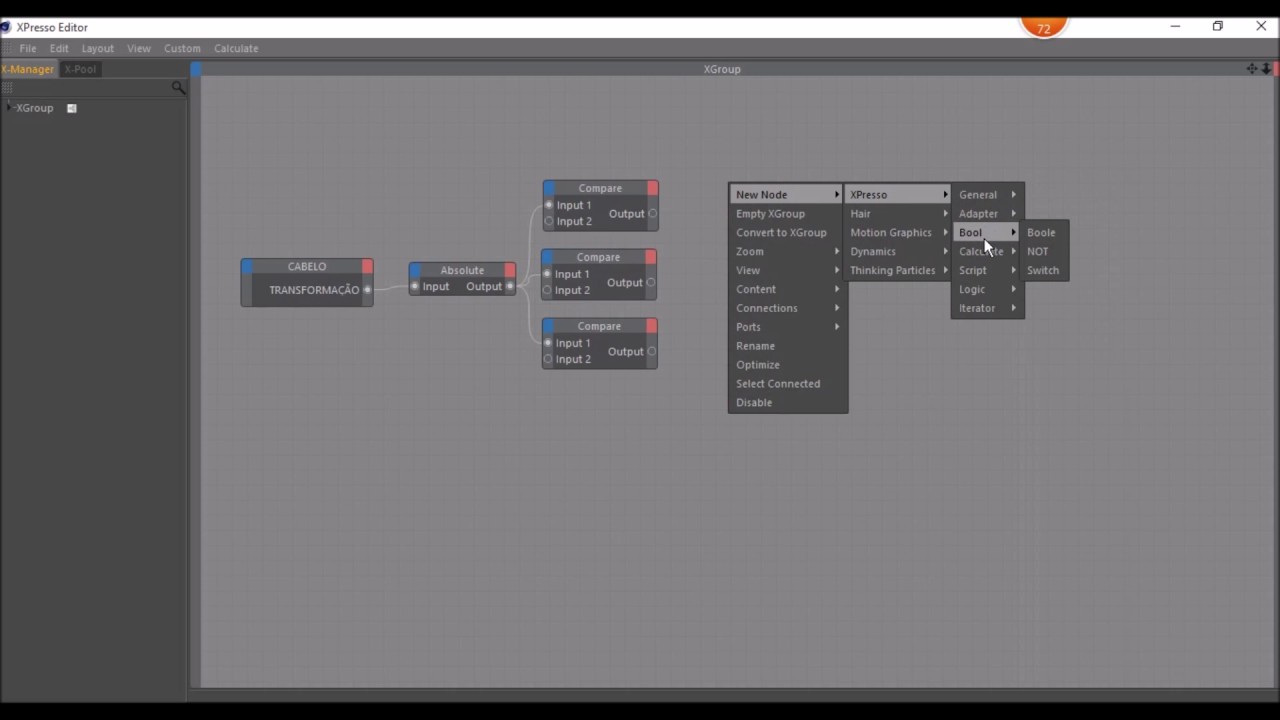Expand the XGroup tree item
The image size is (1280, 720).
click(x=8, y=108)
